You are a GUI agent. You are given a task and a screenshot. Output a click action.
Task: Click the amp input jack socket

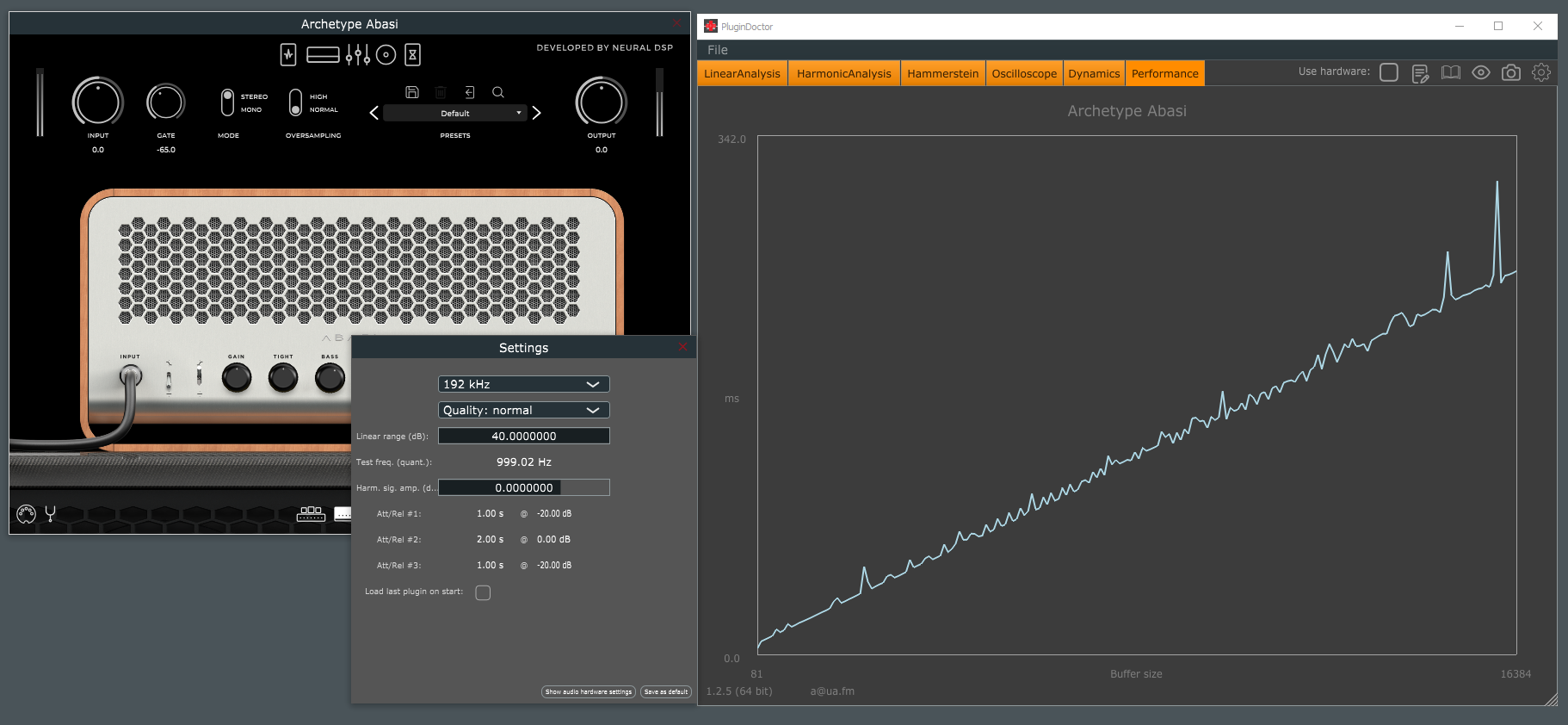[130, 375]
